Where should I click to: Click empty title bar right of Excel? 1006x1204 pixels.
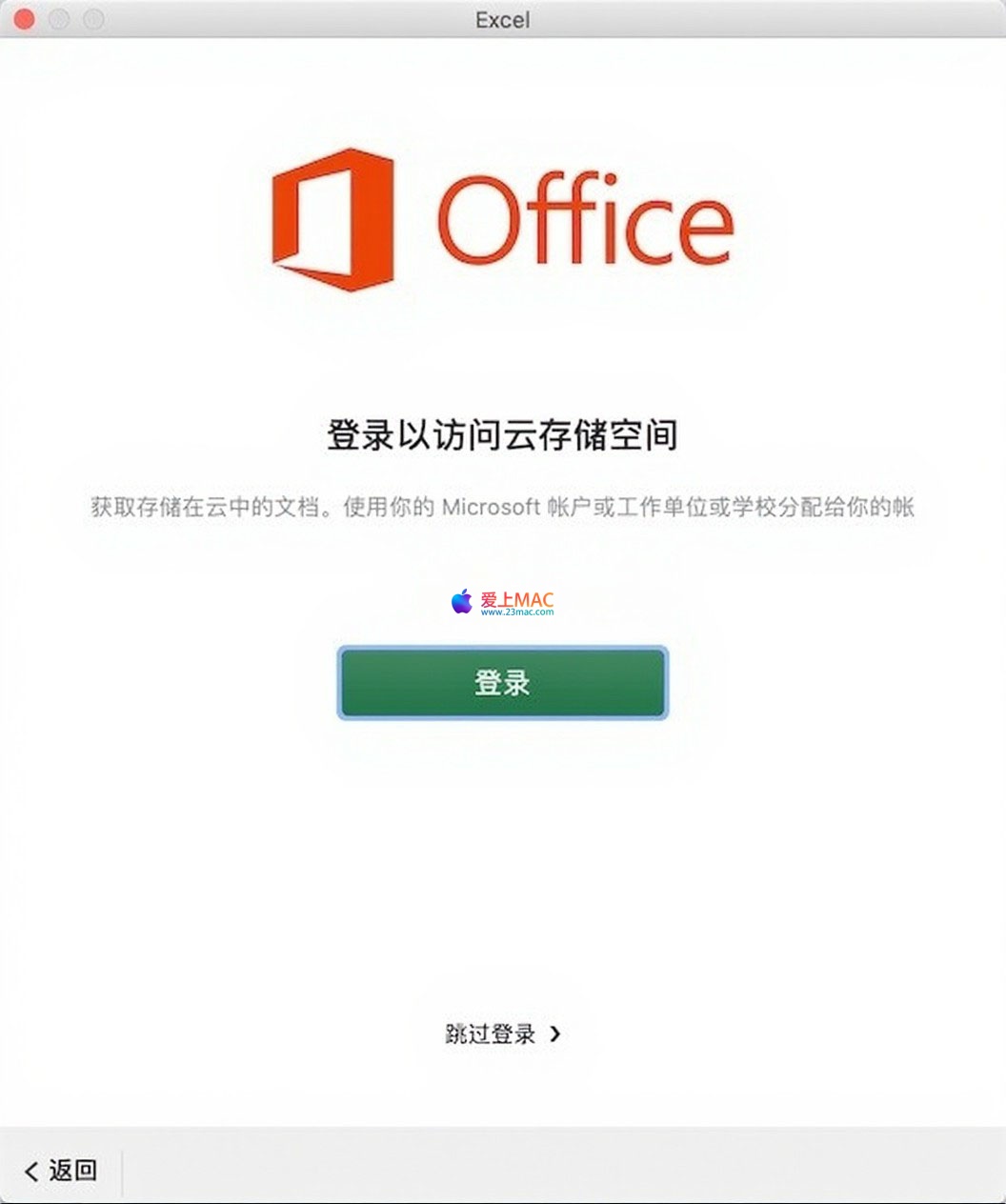point(762,19)
